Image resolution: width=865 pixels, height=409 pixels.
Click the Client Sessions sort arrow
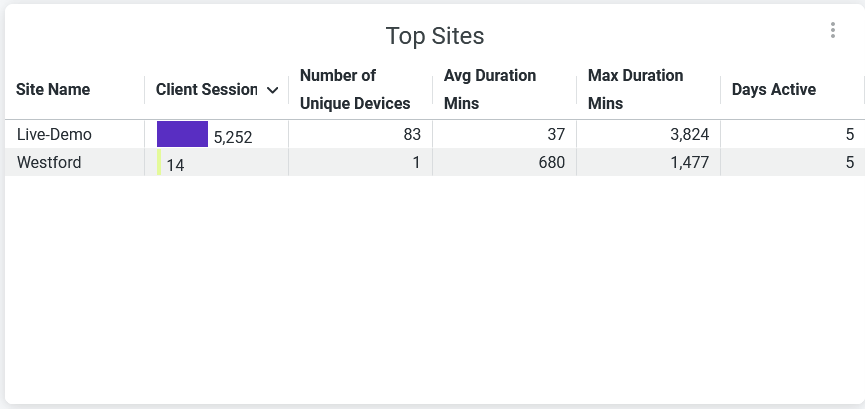coord(273,90)
